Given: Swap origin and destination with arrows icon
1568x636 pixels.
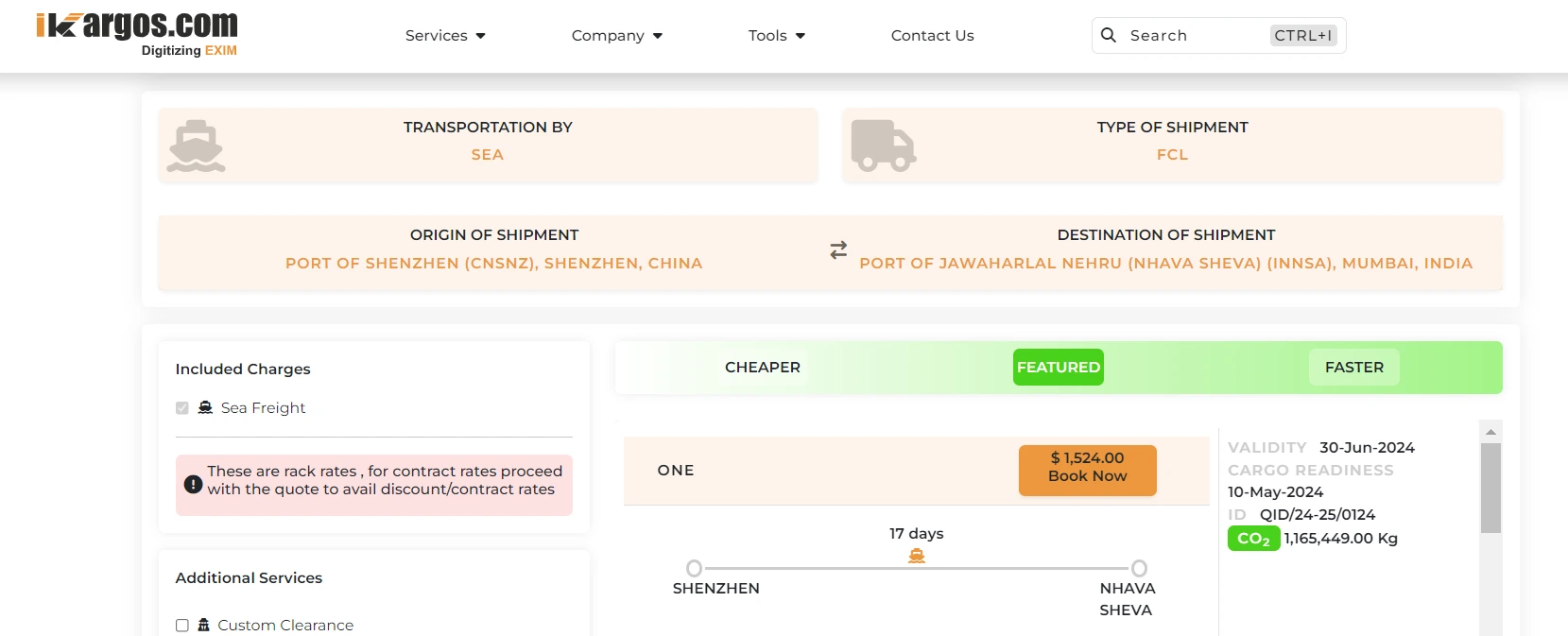Looking at the screenshot, I should click(838, 250).
